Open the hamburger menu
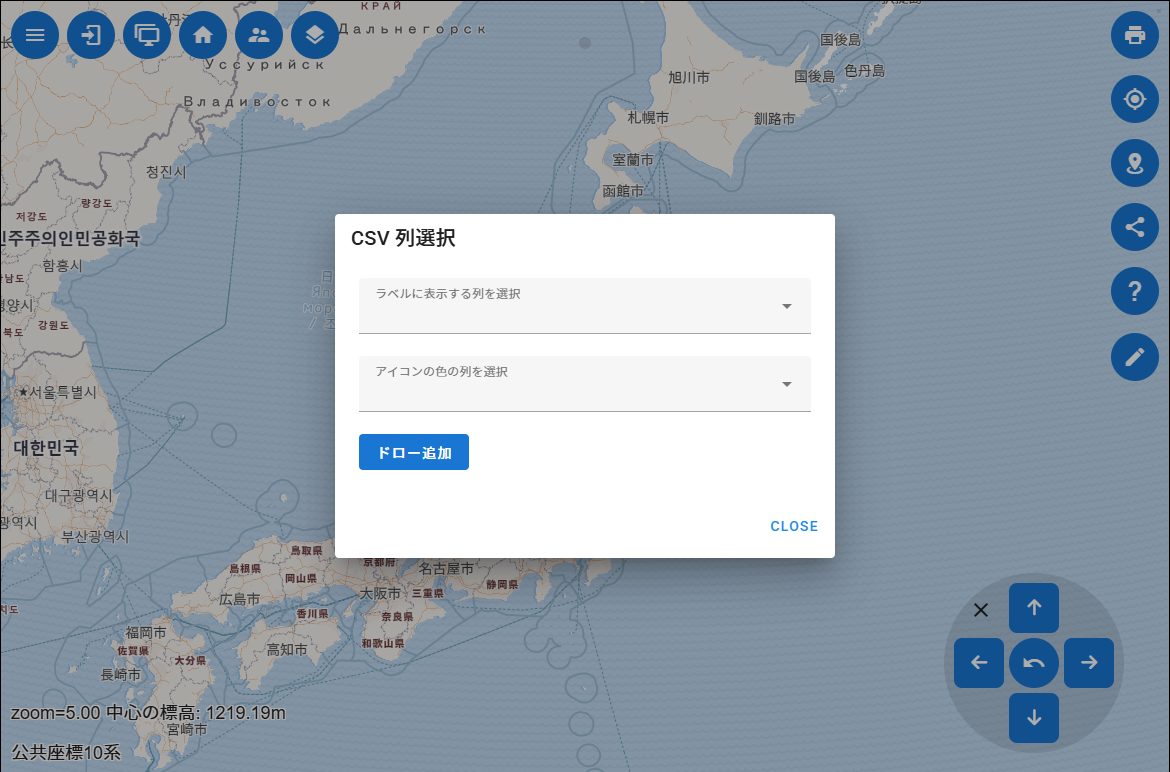Image resolution: width=1170 pixels, height=772 pixels. (x=35, y=35)
